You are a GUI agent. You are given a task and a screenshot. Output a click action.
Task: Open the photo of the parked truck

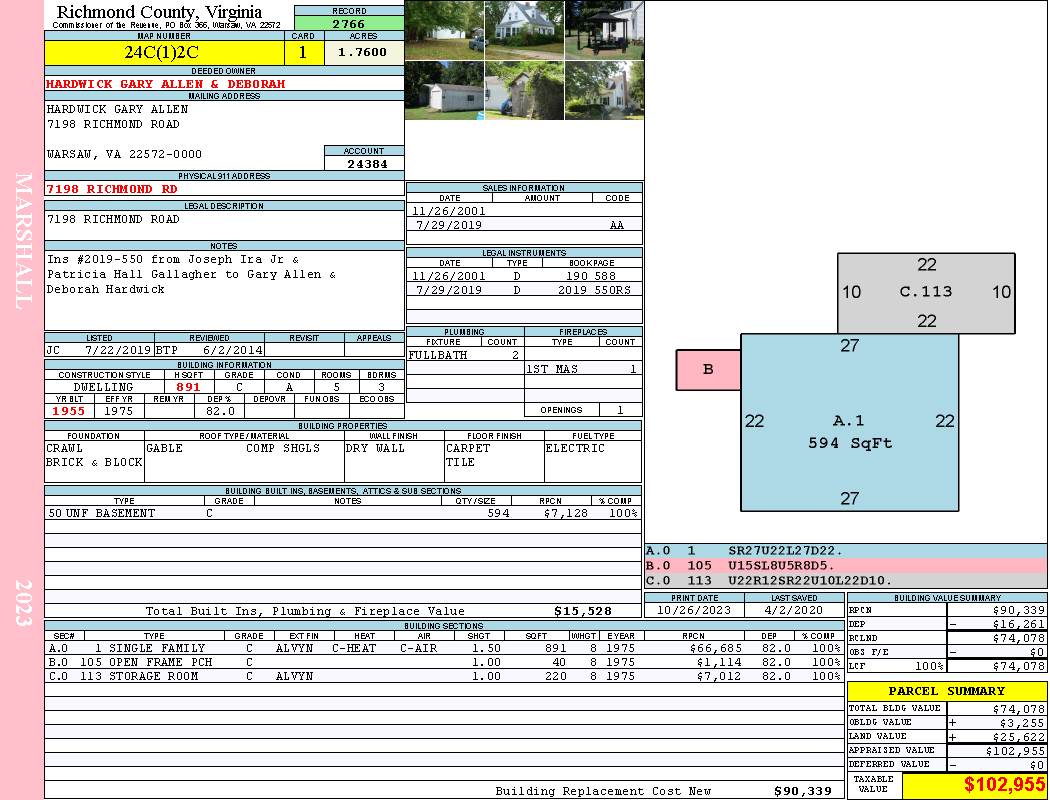[x=444, y=30]
